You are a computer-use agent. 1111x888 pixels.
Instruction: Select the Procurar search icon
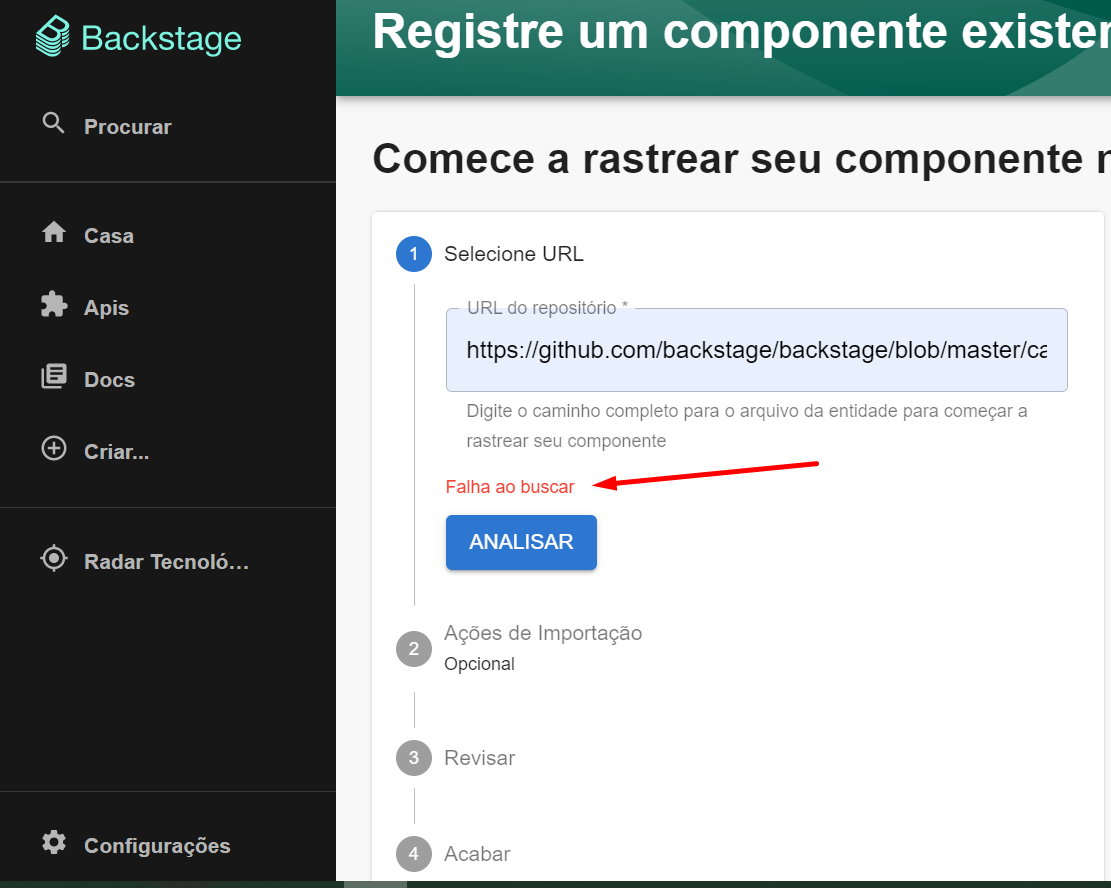[54, 125]
